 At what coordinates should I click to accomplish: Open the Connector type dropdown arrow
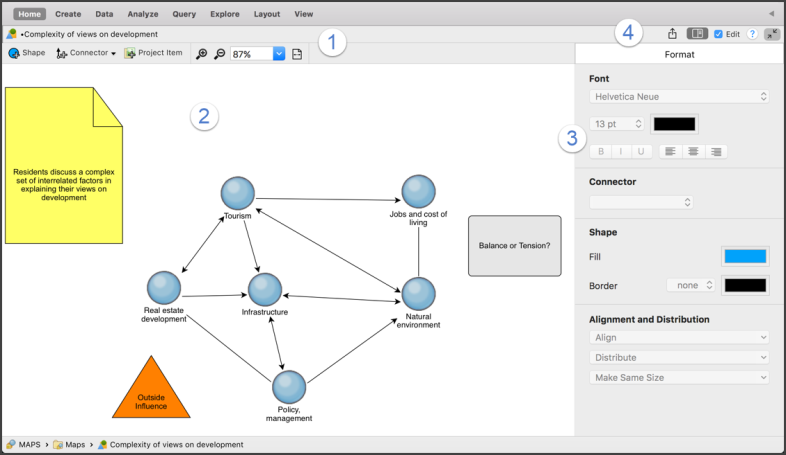coord(113,54)
